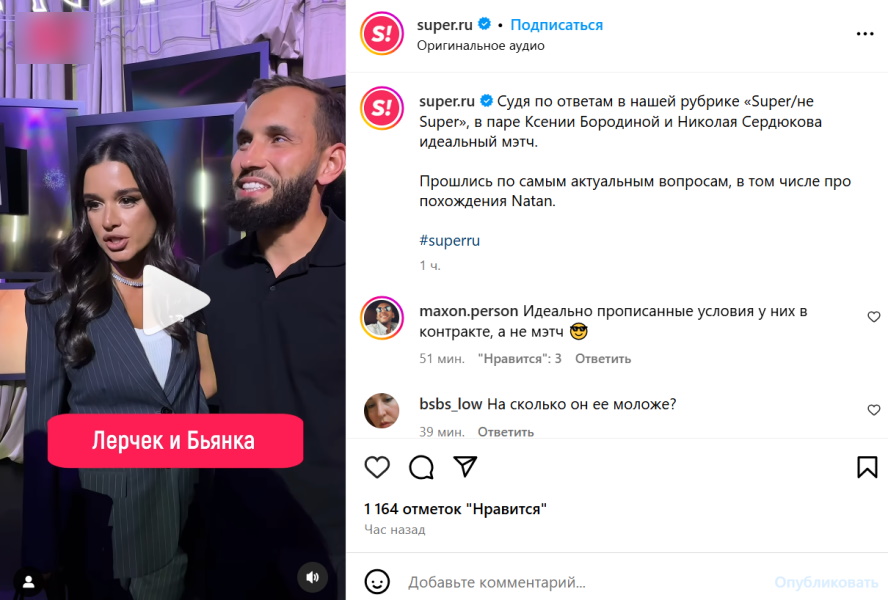Like bsbs_low's comment with the heart
This screenshot has height=600, width=888.
coord(874,410)
